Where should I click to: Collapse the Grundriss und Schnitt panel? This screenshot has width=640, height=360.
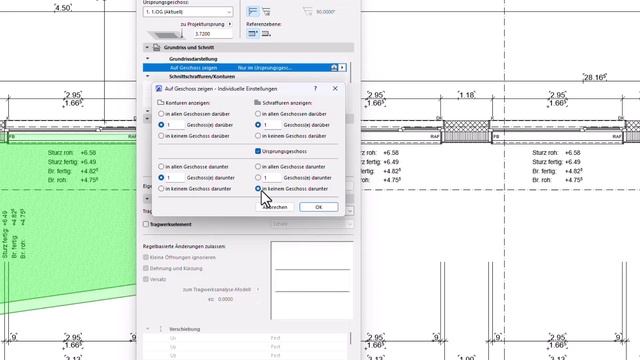147,47
